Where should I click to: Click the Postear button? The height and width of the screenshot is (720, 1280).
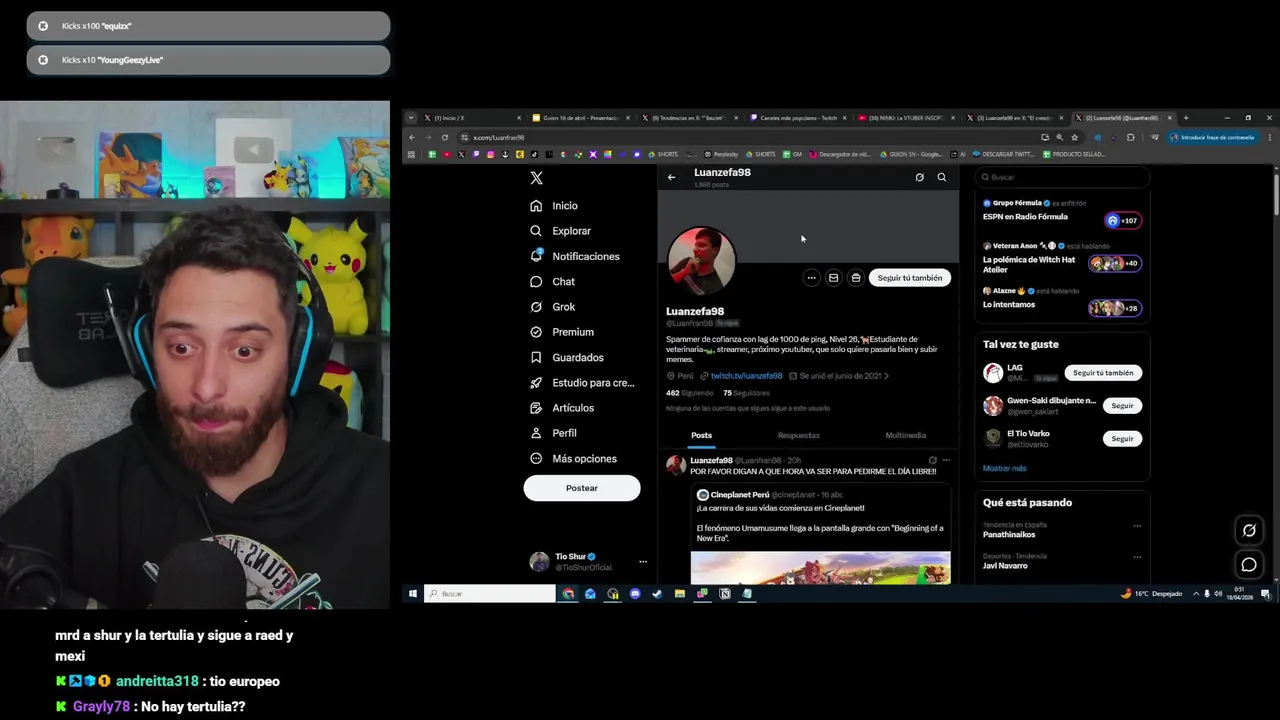[x=582, y=488]
